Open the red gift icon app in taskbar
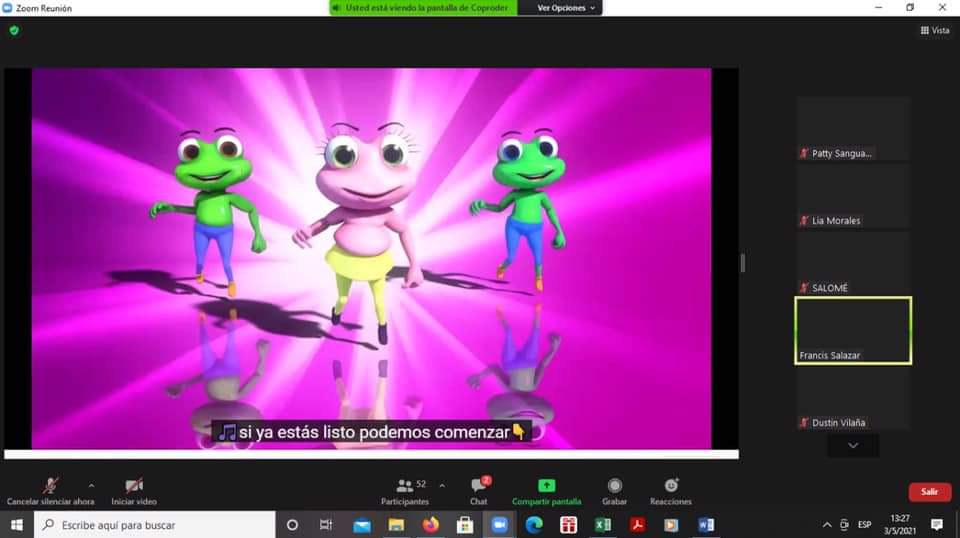Image resolution: width=960 pixels, height=538 pixels. [x=568, y=525]
